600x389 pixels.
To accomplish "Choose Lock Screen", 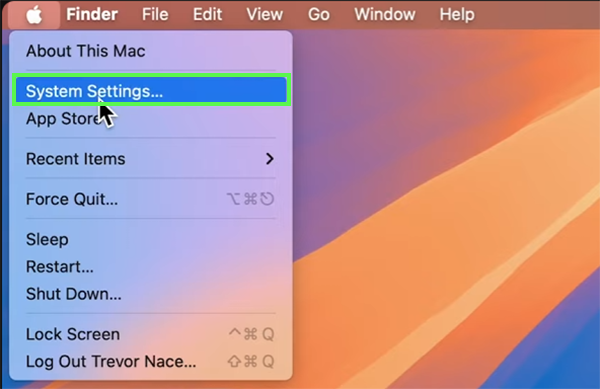I will [151, 334].
